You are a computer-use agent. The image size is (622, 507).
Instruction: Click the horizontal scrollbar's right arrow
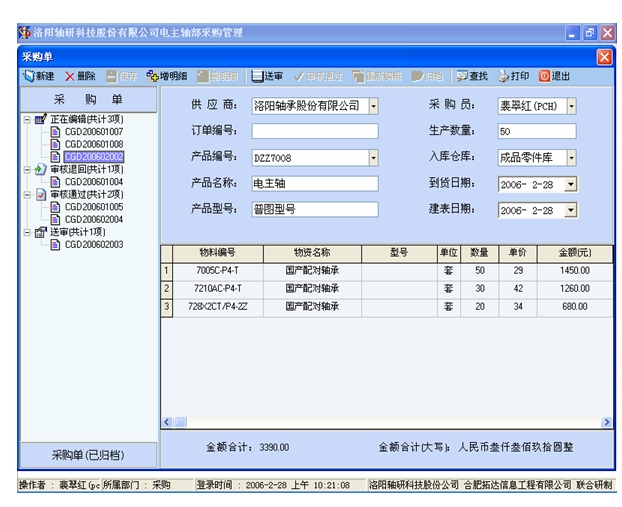pyautogui.click(x=606, y=422)
